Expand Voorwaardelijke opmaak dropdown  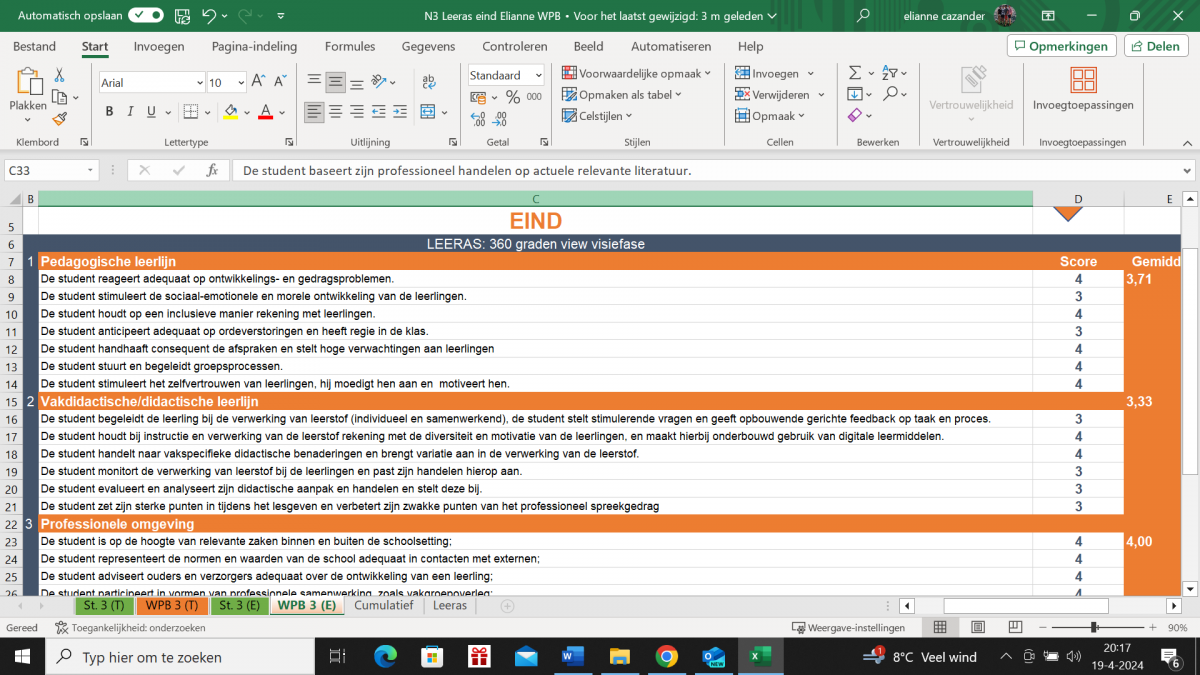pyautogui.click(x=636, y=73)
